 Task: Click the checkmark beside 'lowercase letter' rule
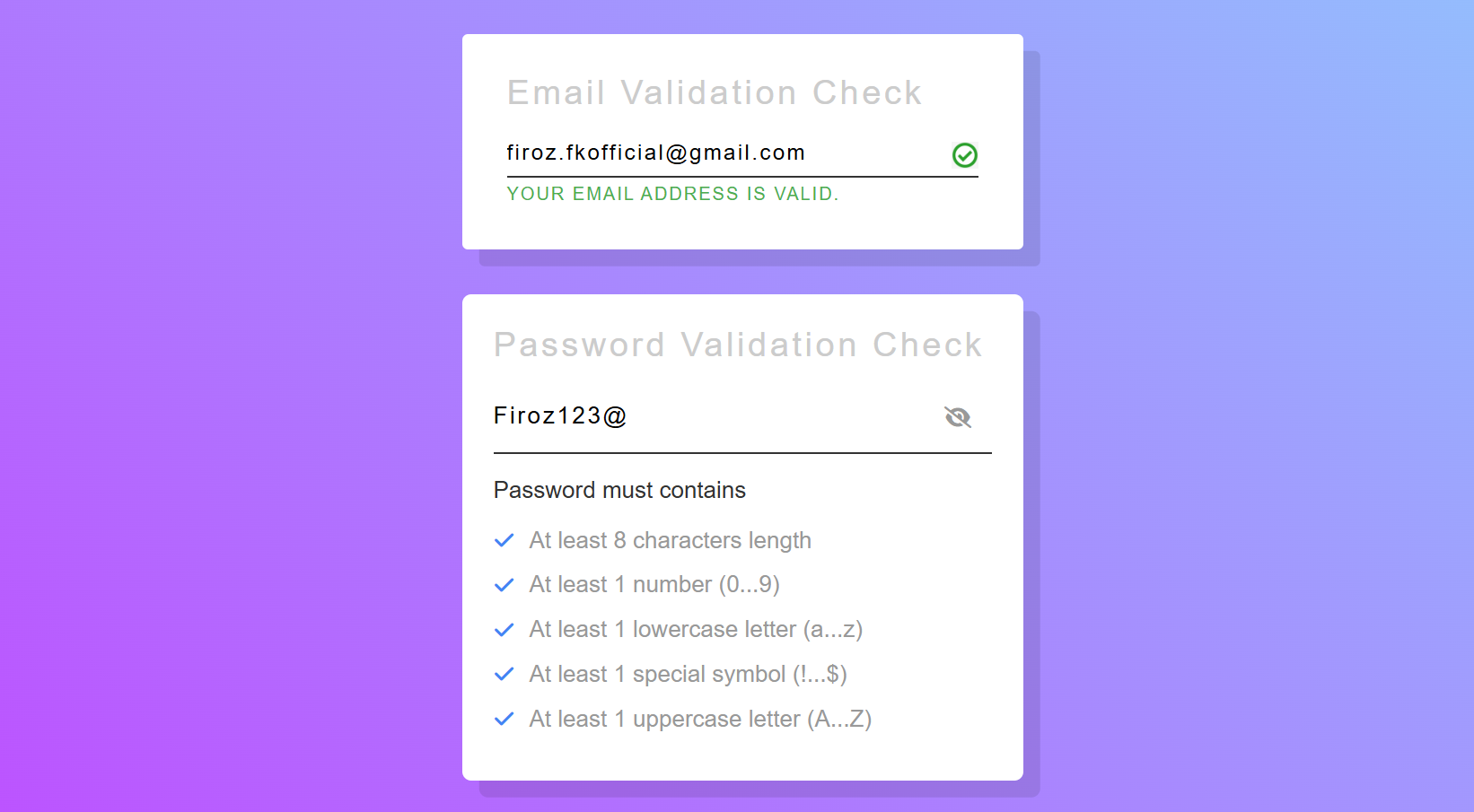pyautogui.click(x=504, y=629)
